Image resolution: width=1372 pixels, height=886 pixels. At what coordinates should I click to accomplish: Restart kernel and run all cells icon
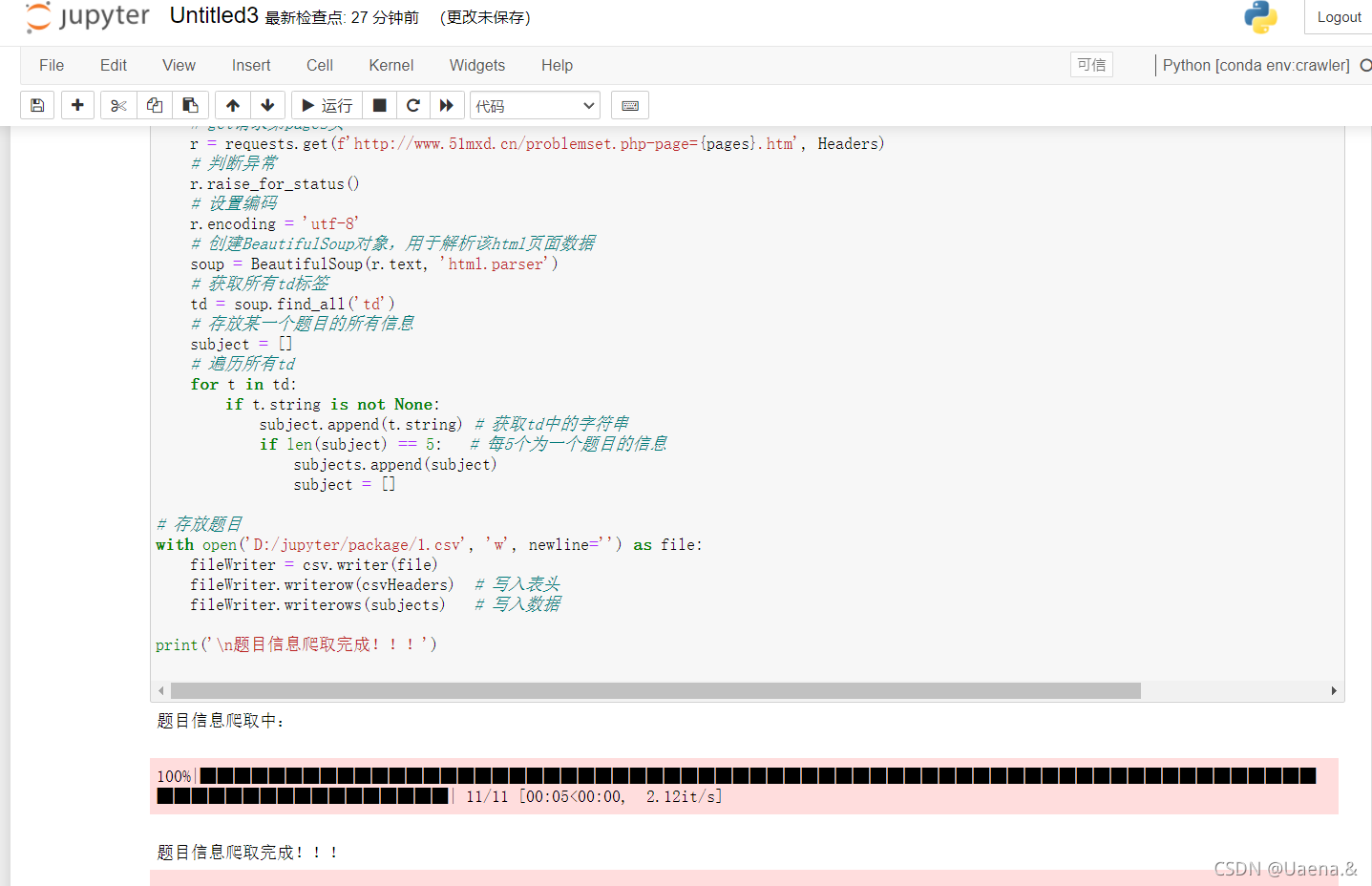point(446,105)
